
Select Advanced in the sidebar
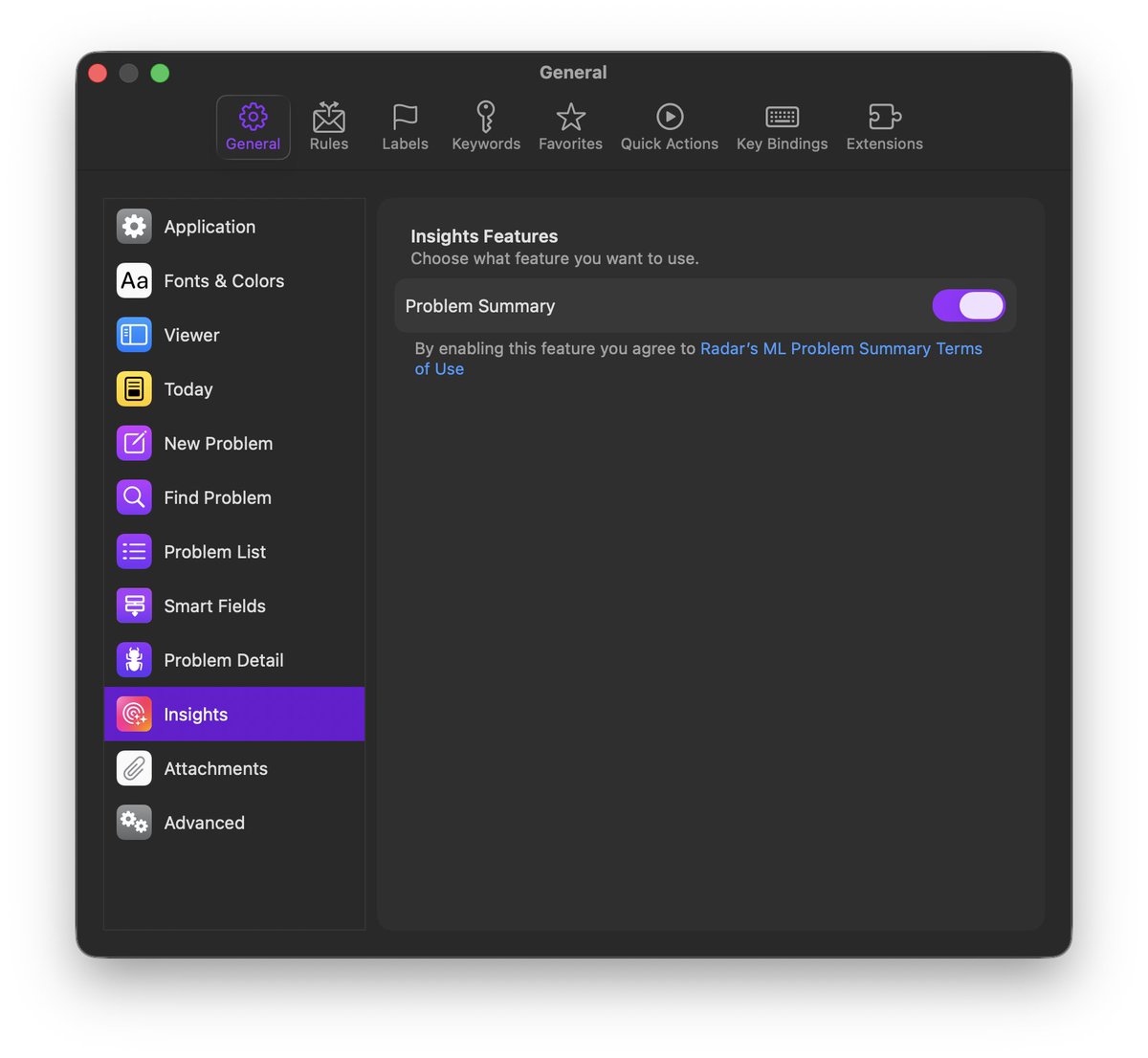234,823
